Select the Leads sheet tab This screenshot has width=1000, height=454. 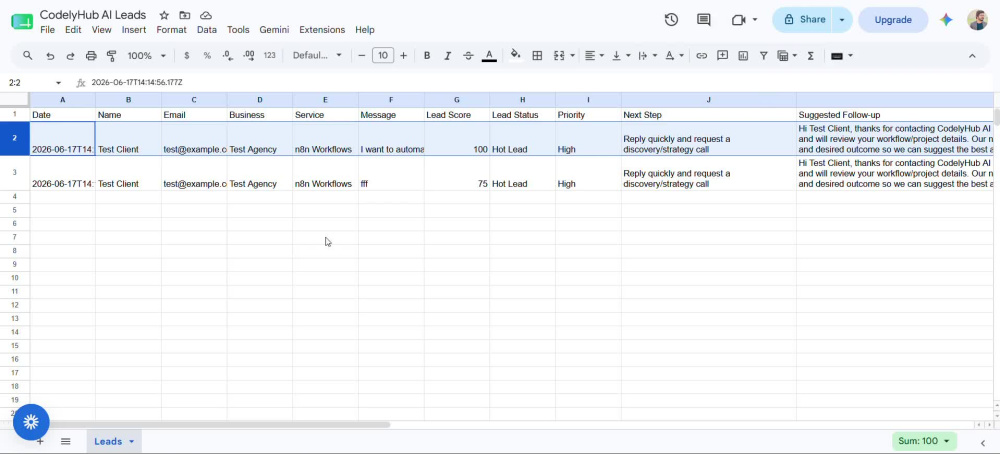pyautogui.click(x=114, y=441)
